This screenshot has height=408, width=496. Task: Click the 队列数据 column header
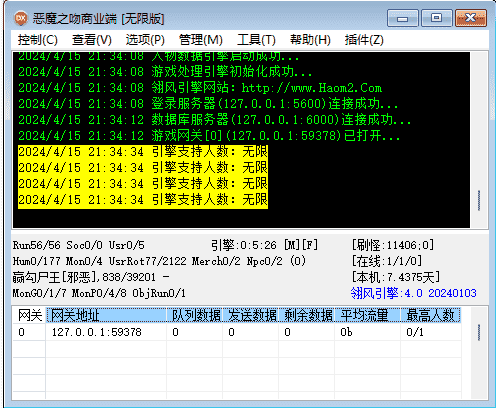195,315
